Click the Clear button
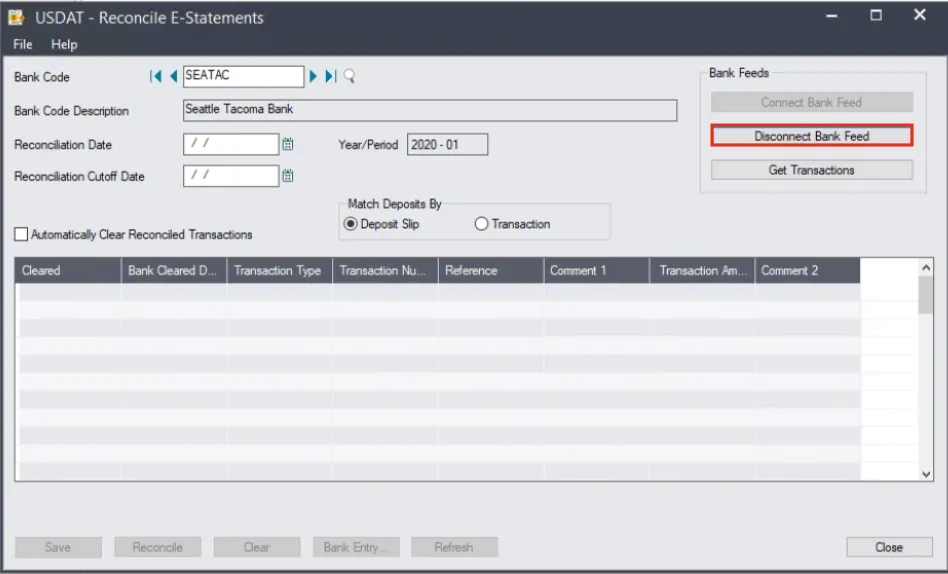The image size is (948, 574). 256,547
